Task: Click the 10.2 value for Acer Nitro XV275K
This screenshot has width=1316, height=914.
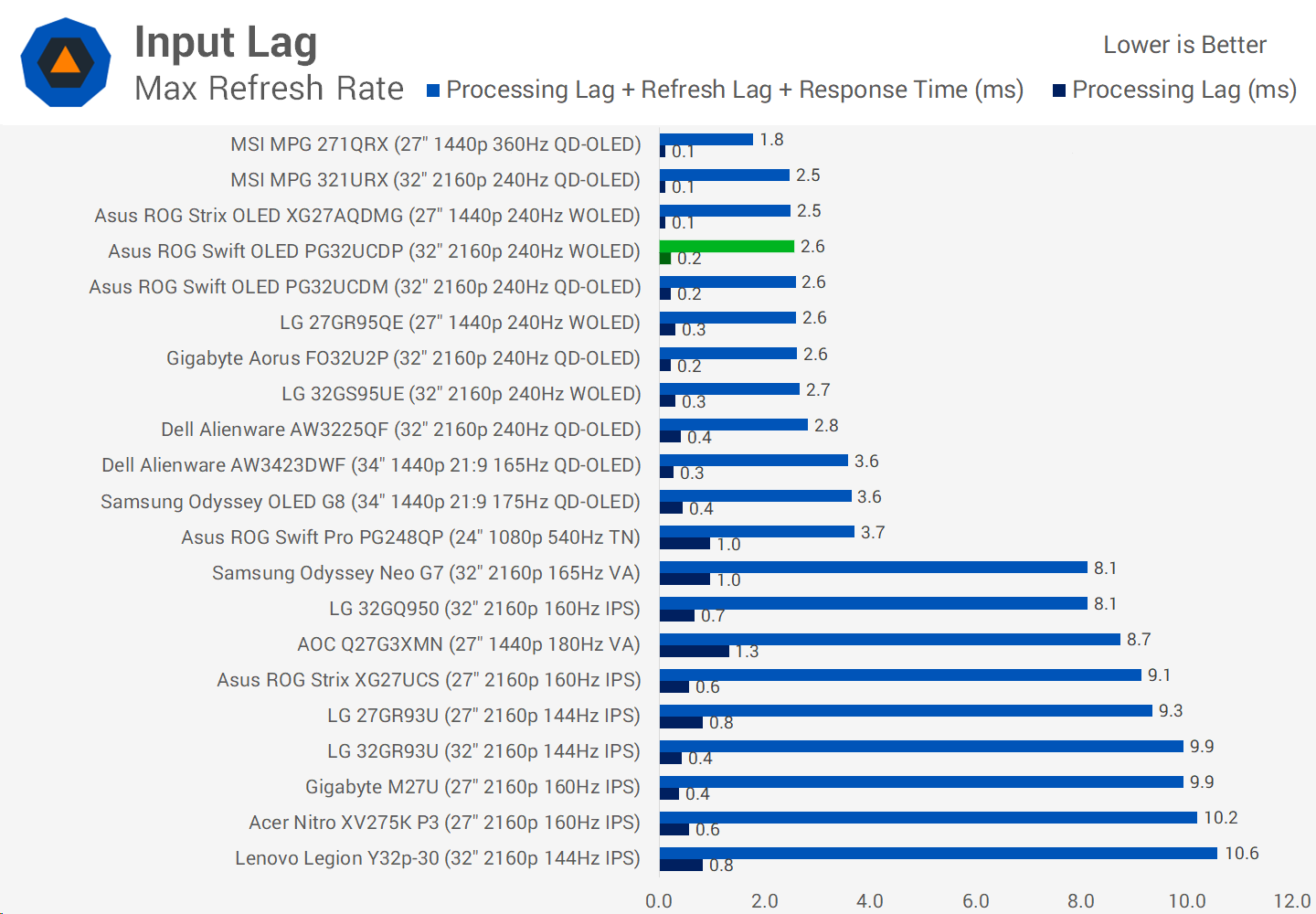Action: 1221,818
